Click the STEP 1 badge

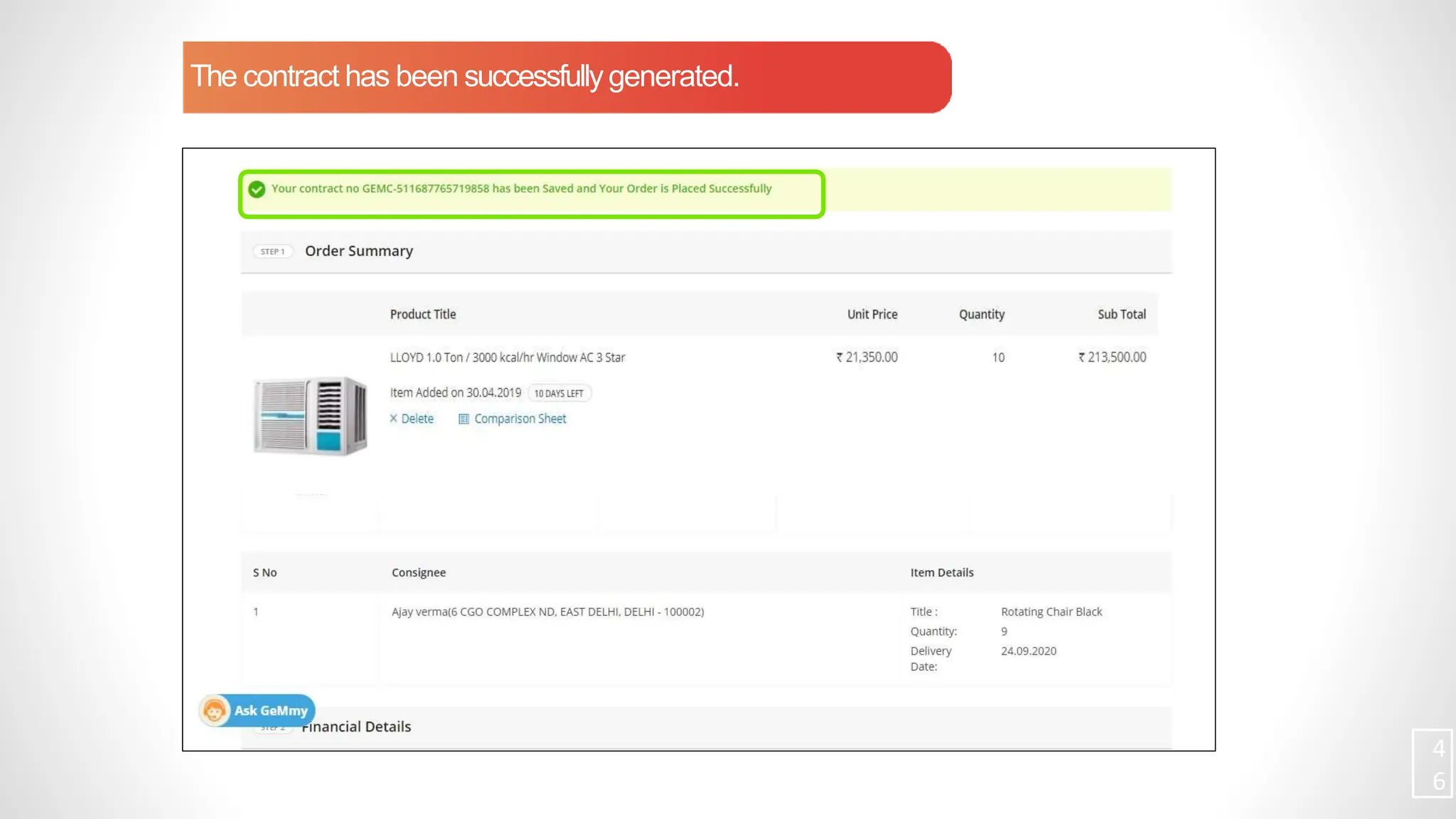click(x=272, y=252)
